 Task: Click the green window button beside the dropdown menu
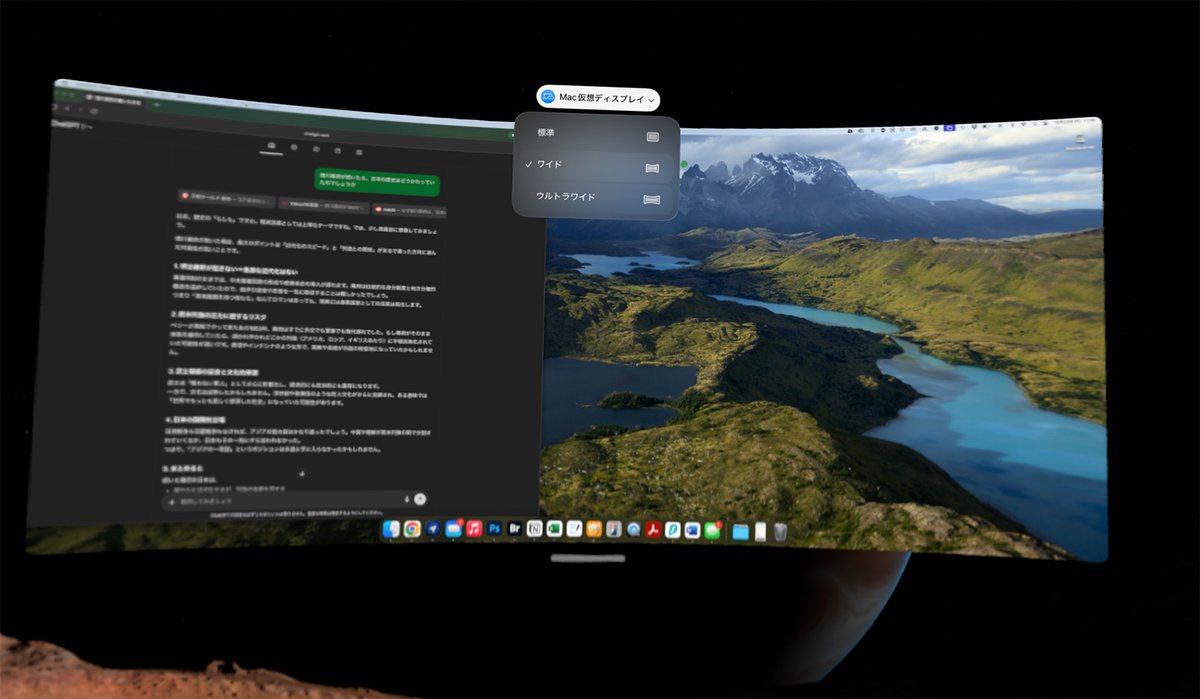685,164
